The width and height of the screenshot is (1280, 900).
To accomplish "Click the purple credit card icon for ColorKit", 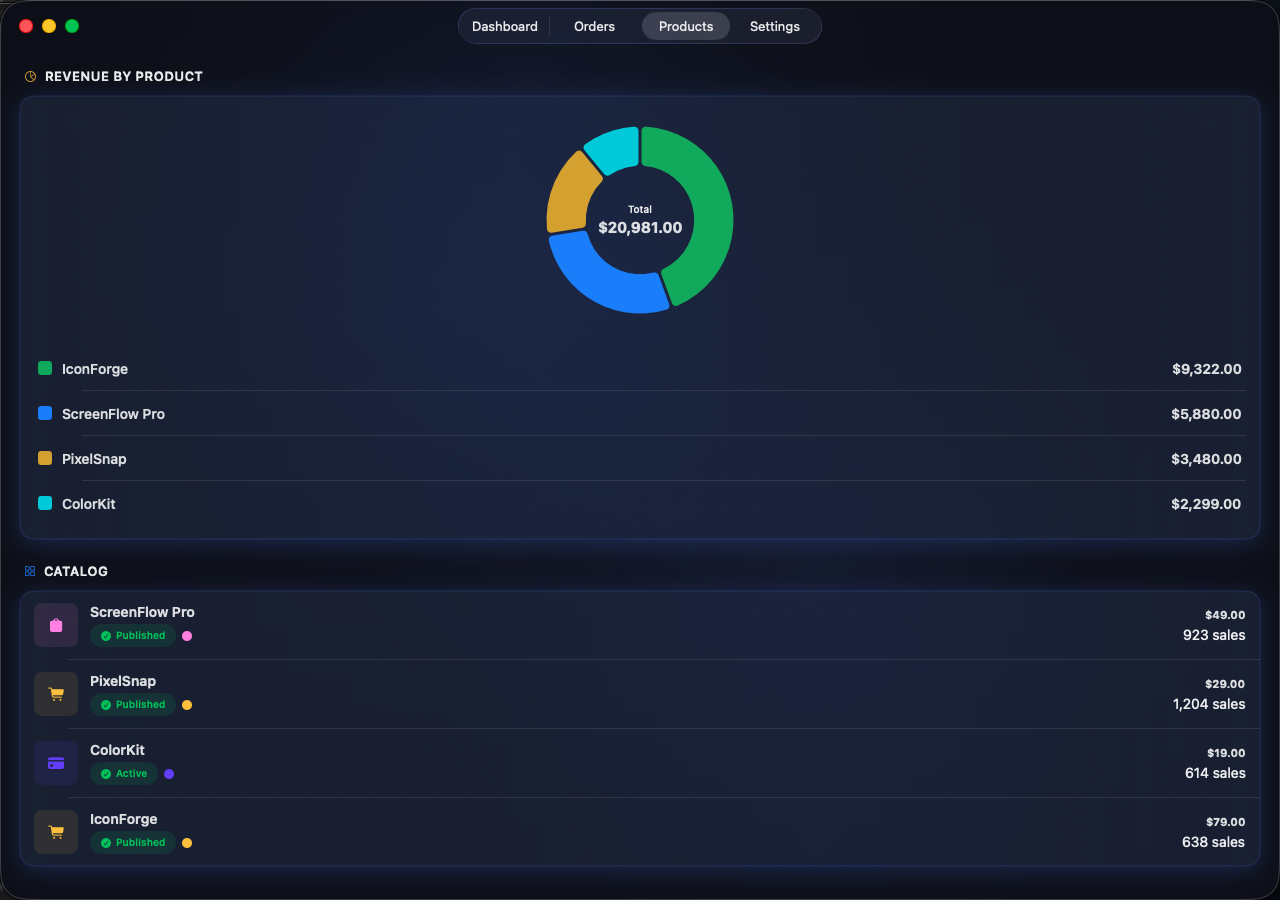I will 56,762.
